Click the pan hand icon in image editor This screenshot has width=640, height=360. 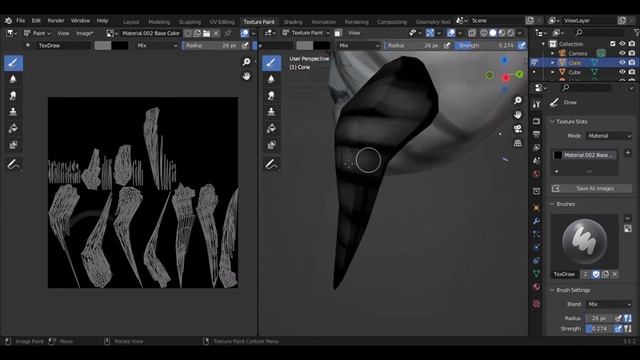(247, 76)
